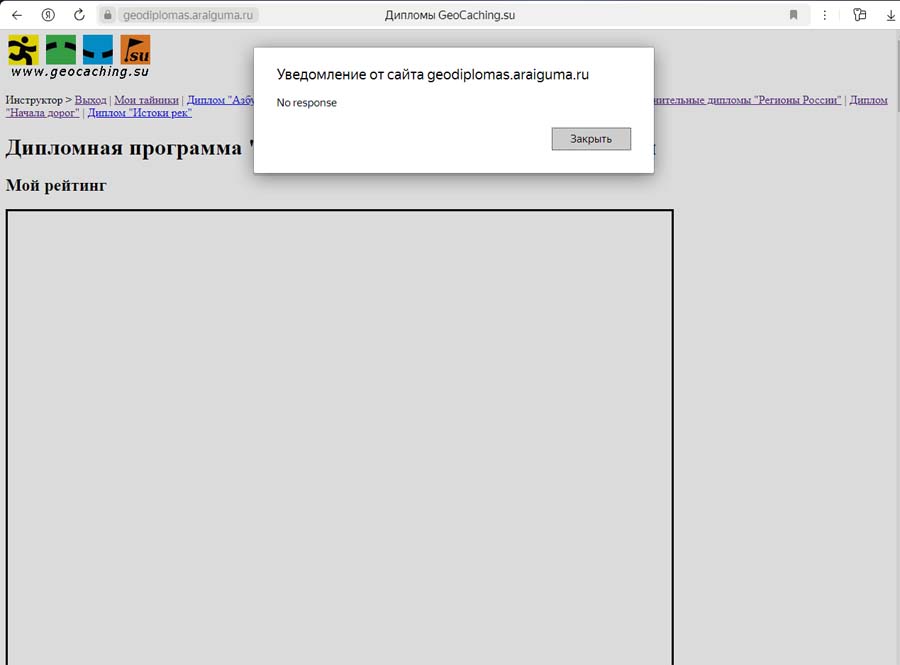Bookmark this page with bookmark icon

(x=793, y=15)
